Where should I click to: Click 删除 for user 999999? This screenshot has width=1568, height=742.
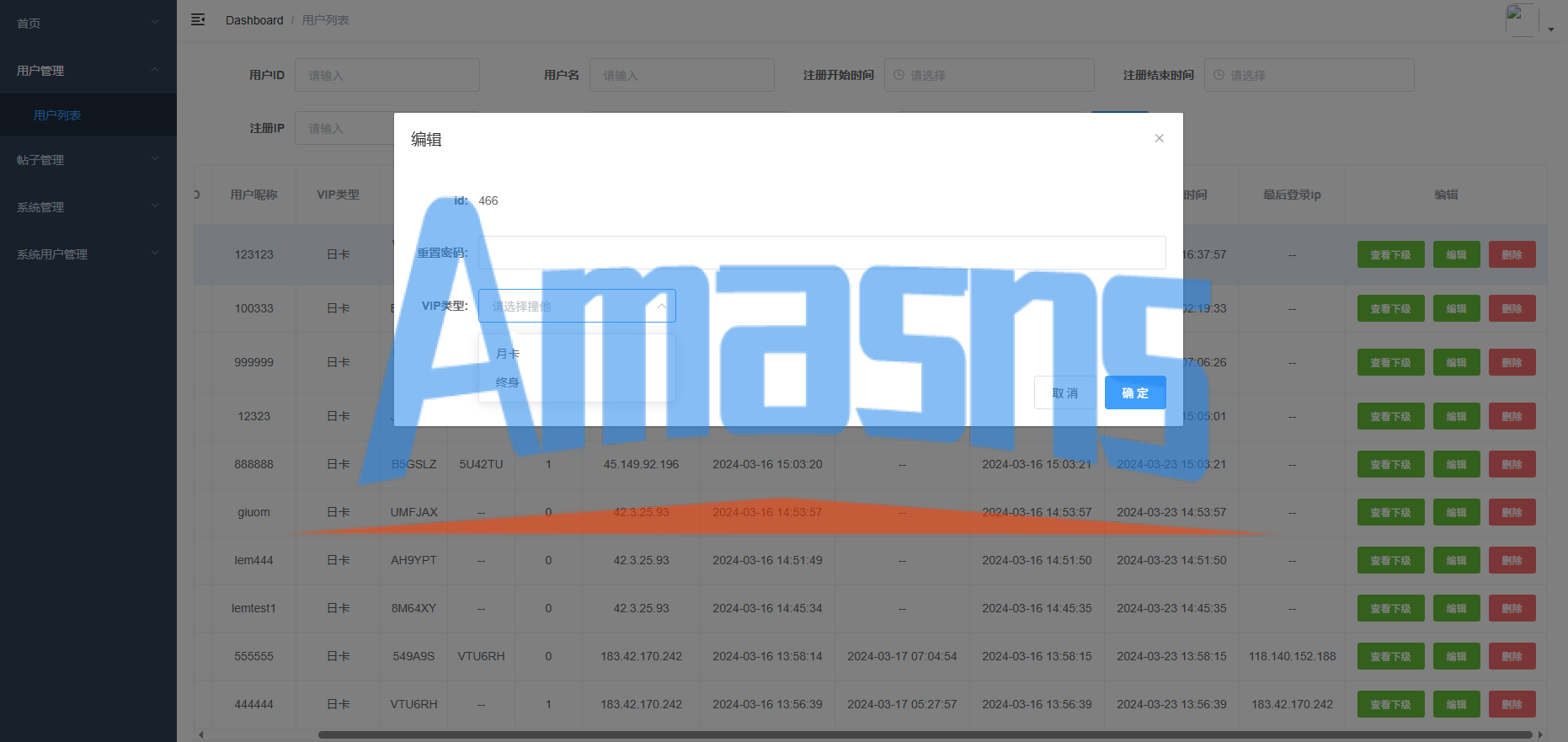pos(1512,362)
